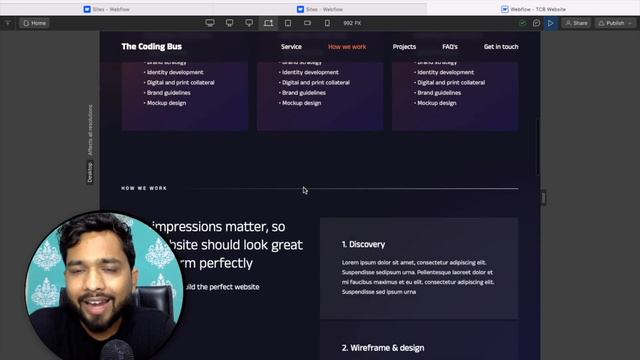Click Identity development in first service card
Viewport: 640px width, 360px height.
click(x=175, y=72)
